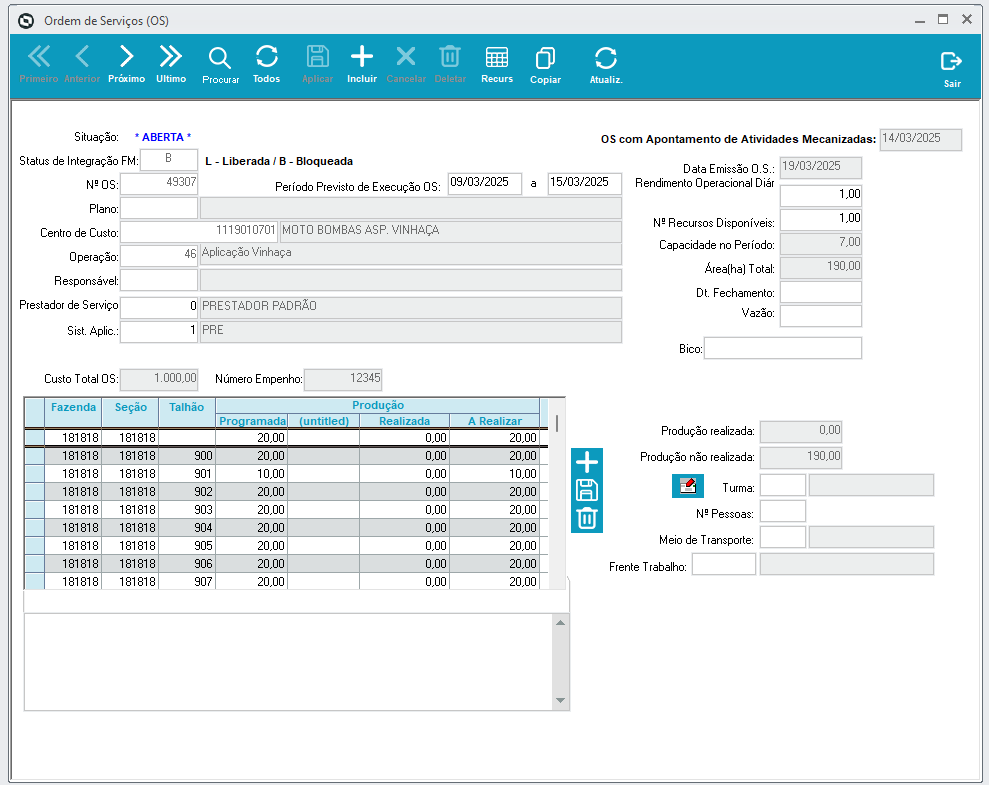Refresh data with Atualiz. button
This screenshot has width=989, height=785.
(x=605, y=64)
